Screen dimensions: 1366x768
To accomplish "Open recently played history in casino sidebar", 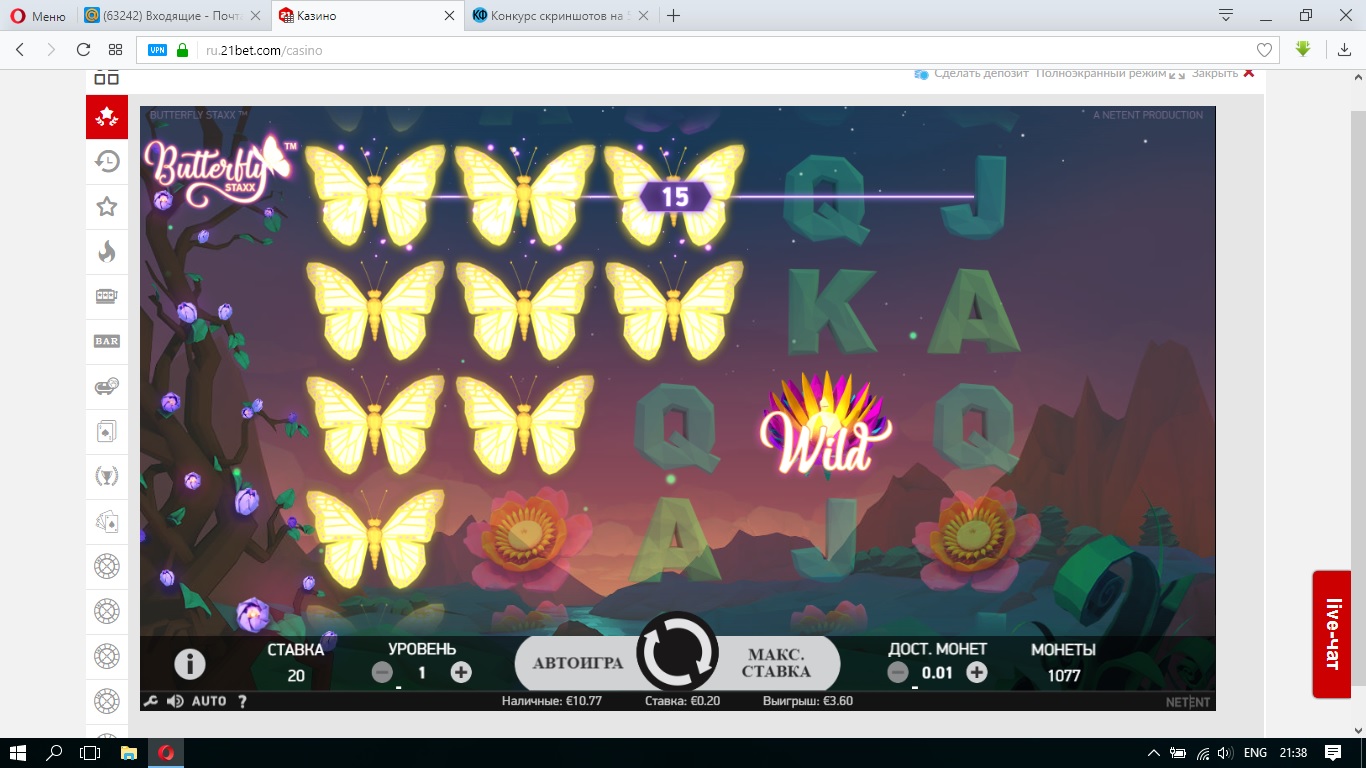I will coord(107,162).
